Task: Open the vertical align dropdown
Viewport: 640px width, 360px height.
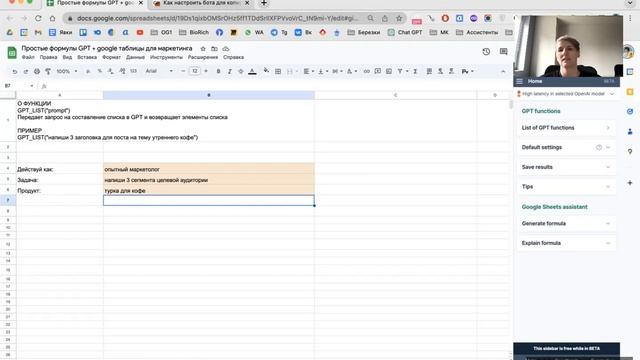Action: coord(322,71)
